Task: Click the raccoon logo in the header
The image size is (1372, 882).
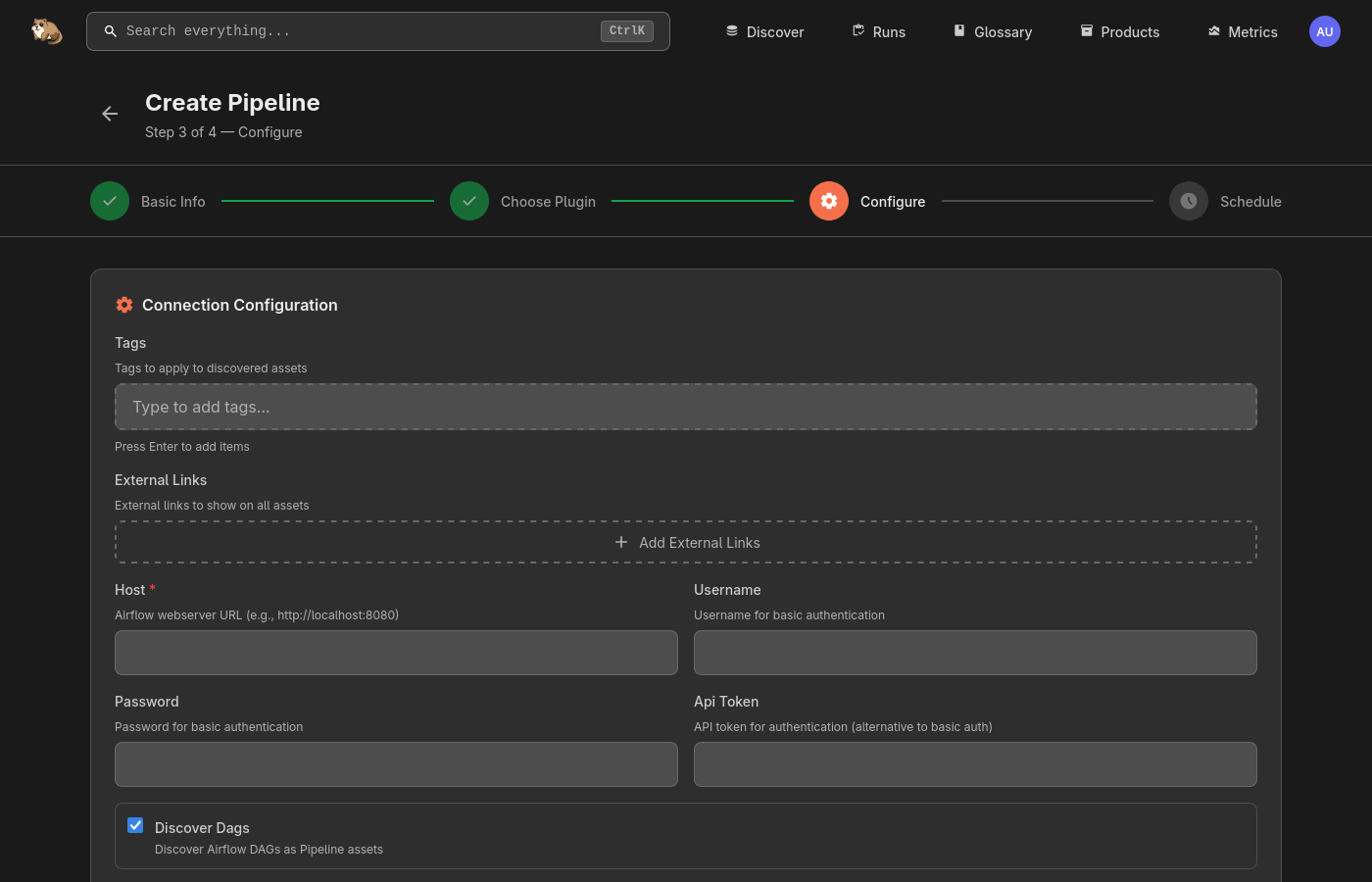Action: [46, 31]
